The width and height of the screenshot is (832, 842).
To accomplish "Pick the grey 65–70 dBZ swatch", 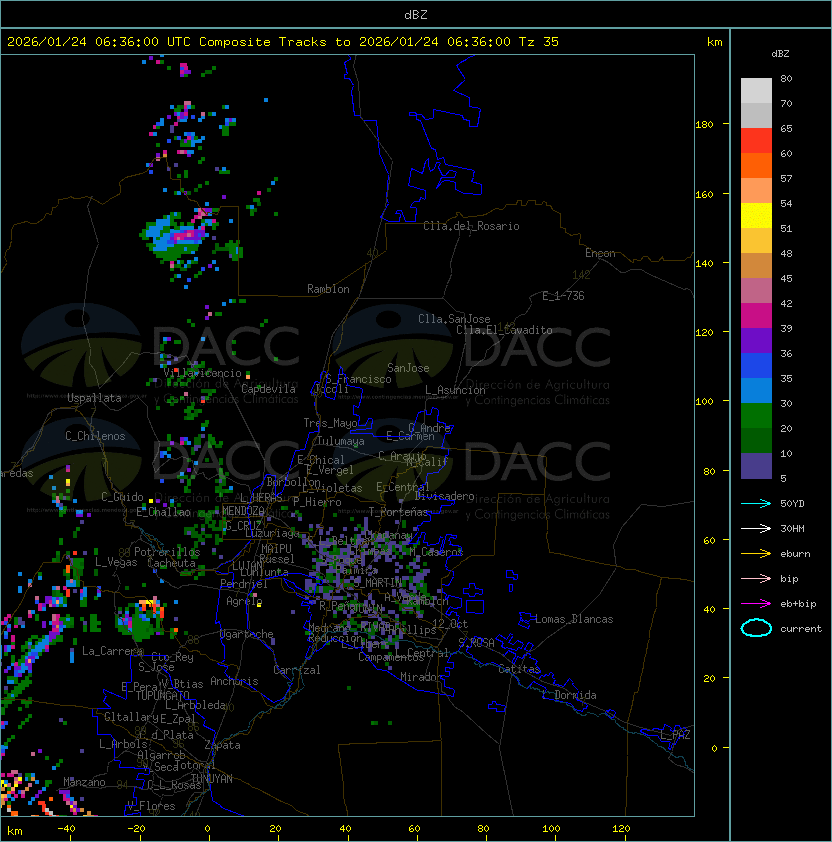I will 756,115.
